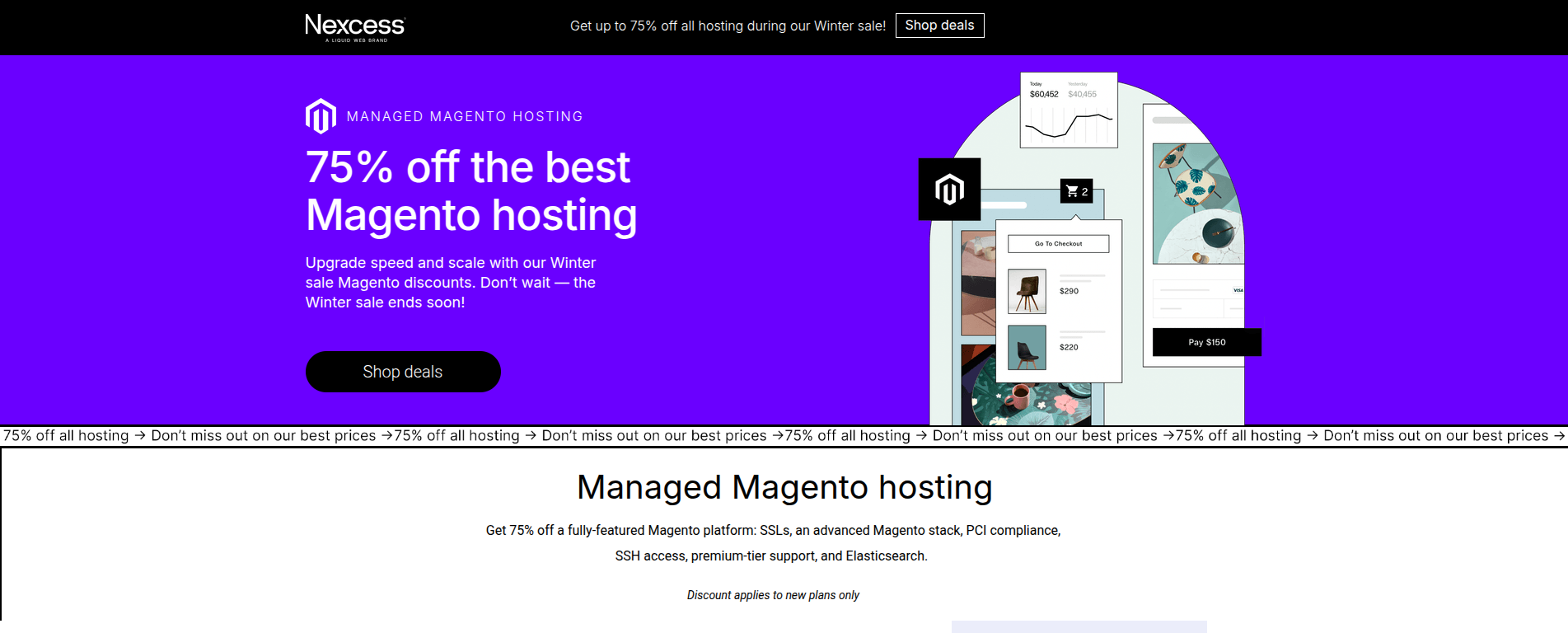Click the Magento logo beside Managed Magento Hosting
This screenshot has height=633, width=1568.
[321, 116]
